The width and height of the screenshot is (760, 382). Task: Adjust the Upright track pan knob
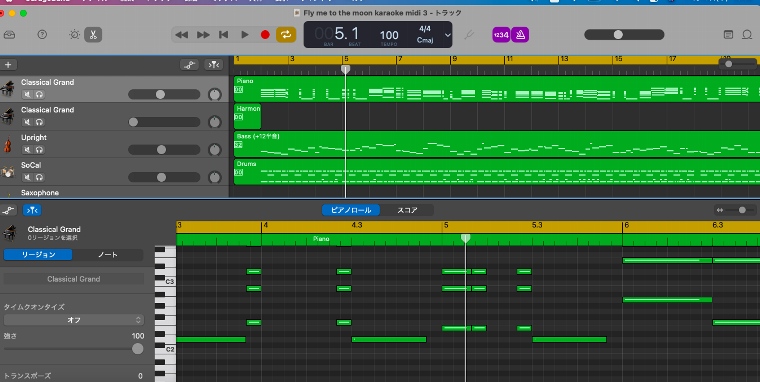point(215,150)
